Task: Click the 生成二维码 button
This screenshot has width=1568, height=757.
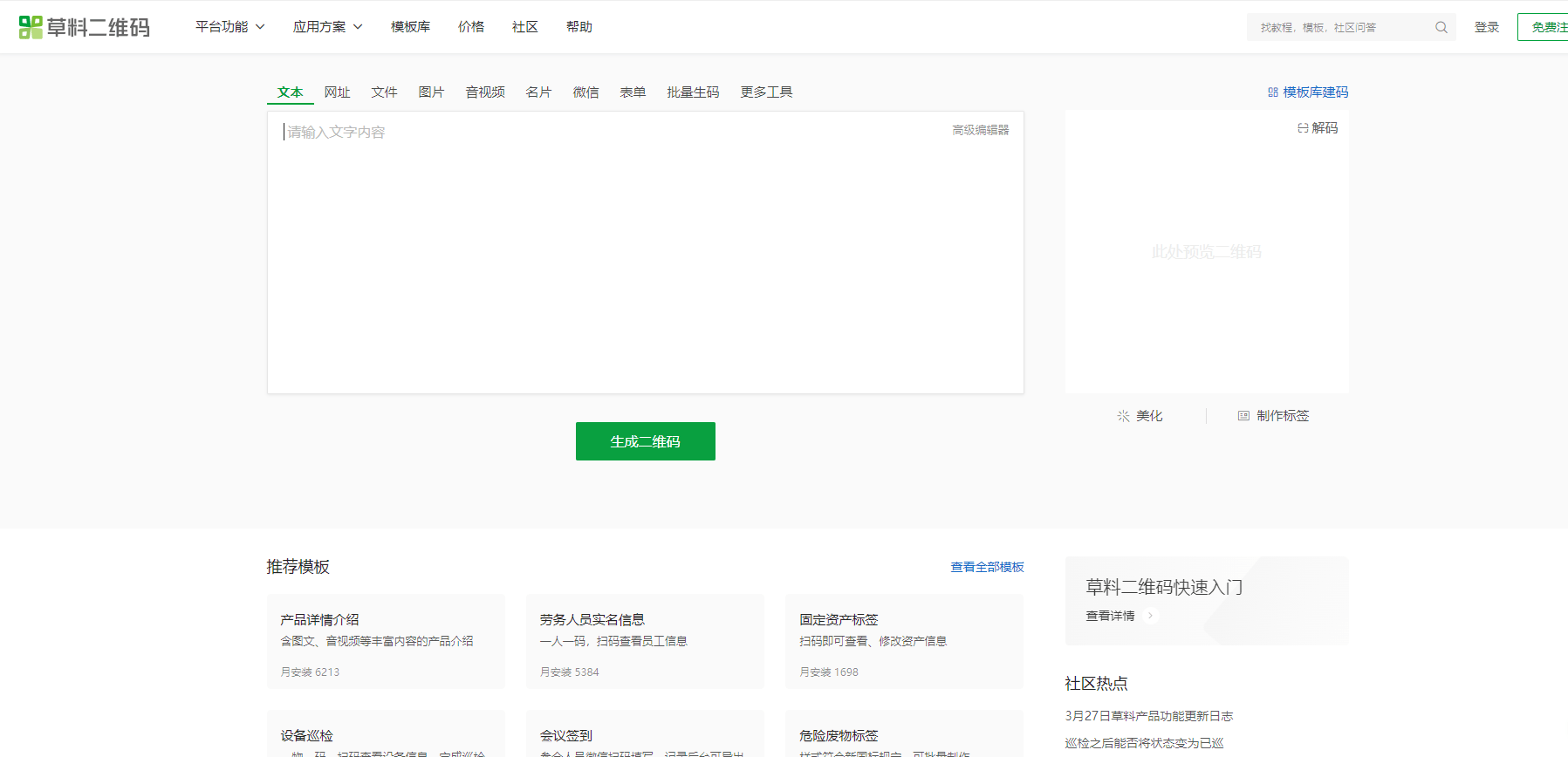Action: click(x=646, y=441)
